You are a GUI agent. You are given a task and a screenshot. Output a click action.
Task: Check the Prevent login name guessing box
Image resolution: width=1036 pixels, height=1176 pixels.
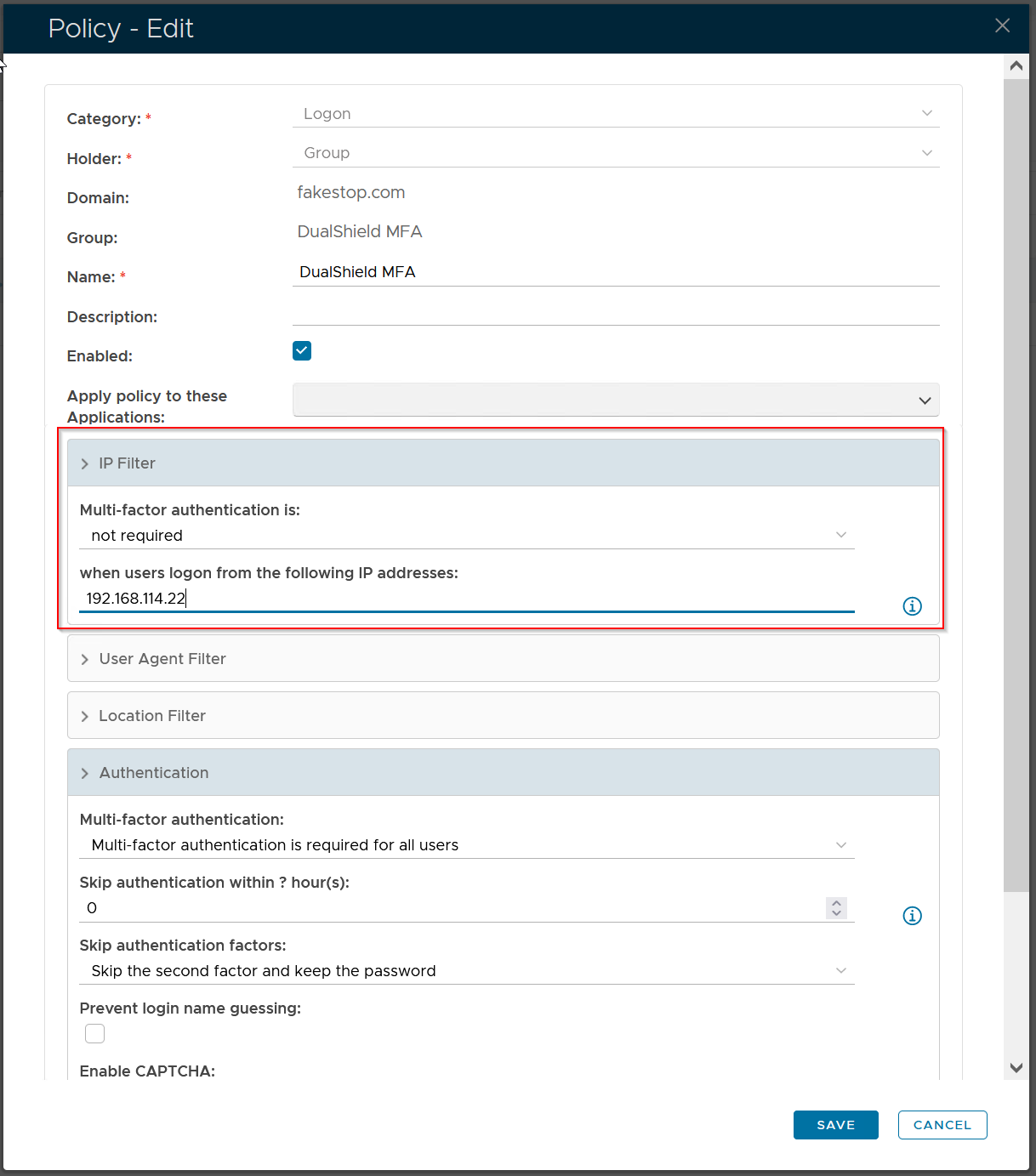coord(95,1033)
